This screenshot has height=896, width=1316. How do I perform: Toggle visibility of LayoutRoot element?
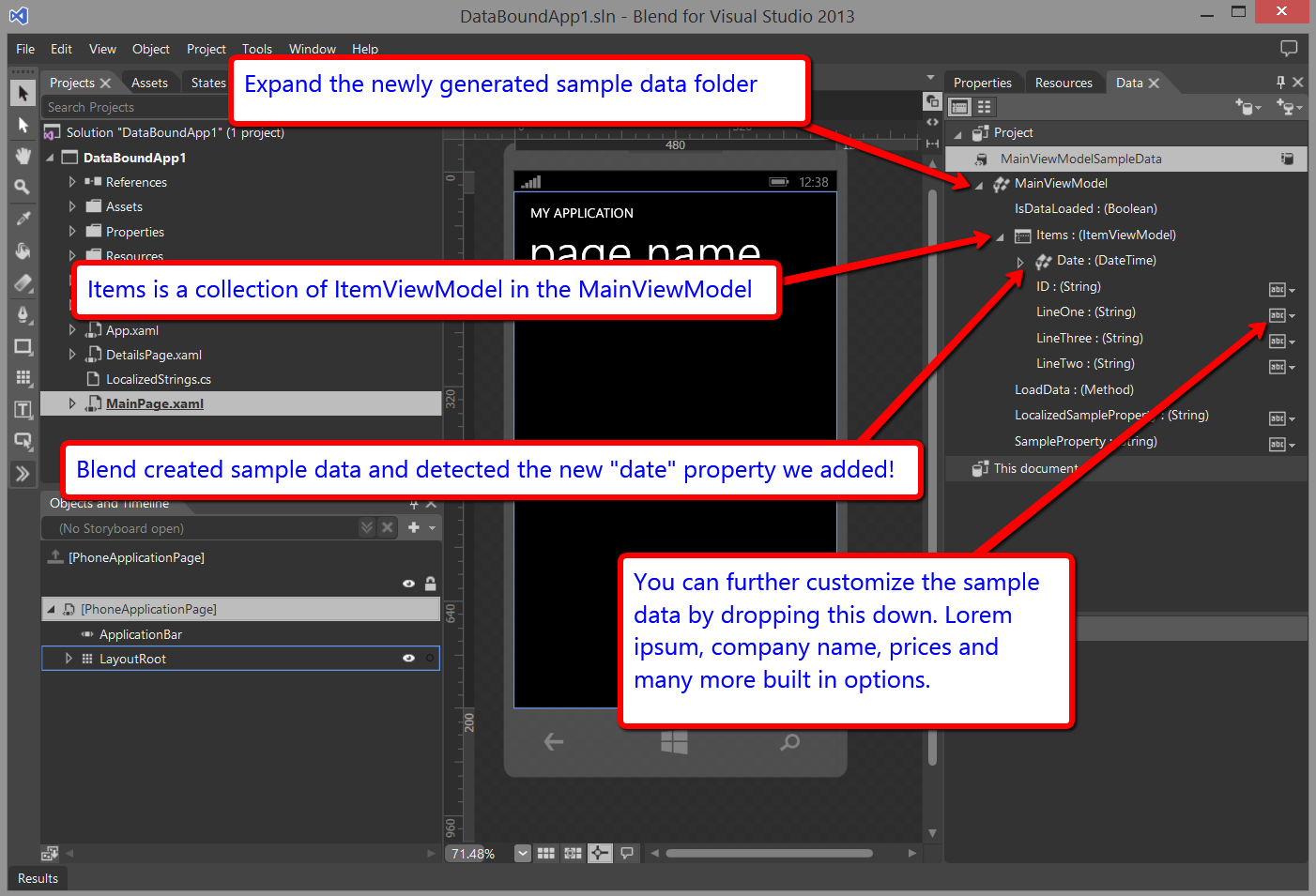tap(408, 659)
